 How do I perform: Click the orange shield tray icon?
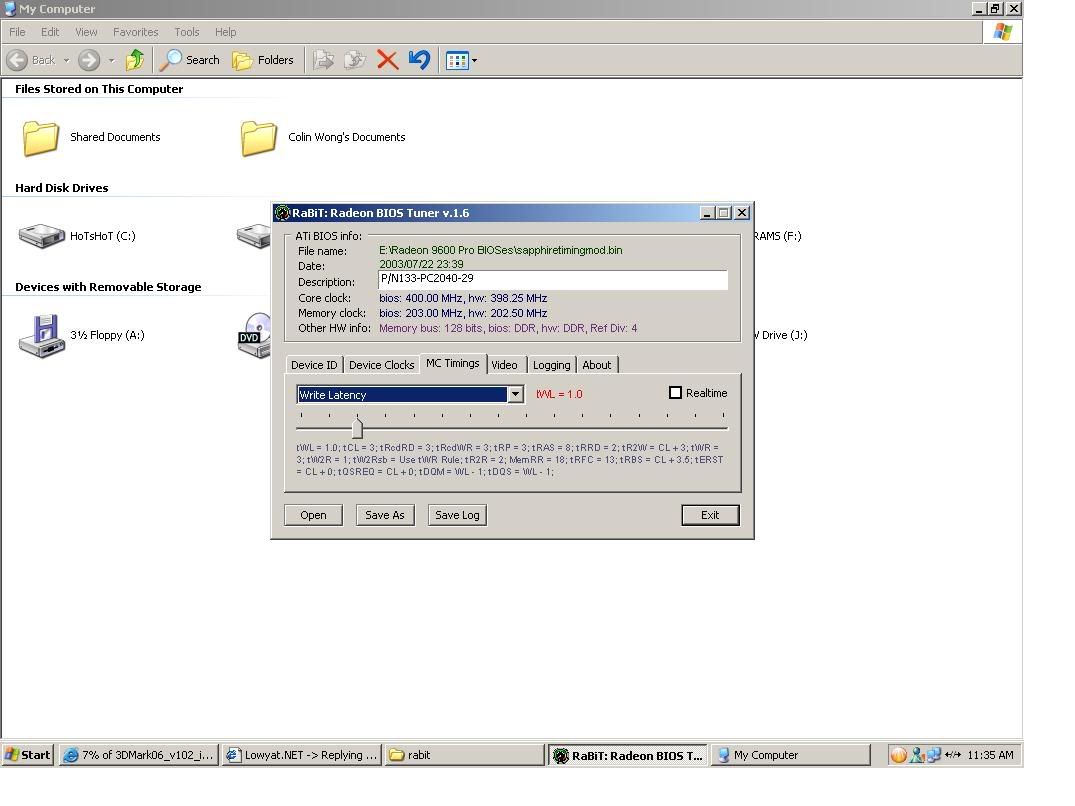tap(898, 755)
